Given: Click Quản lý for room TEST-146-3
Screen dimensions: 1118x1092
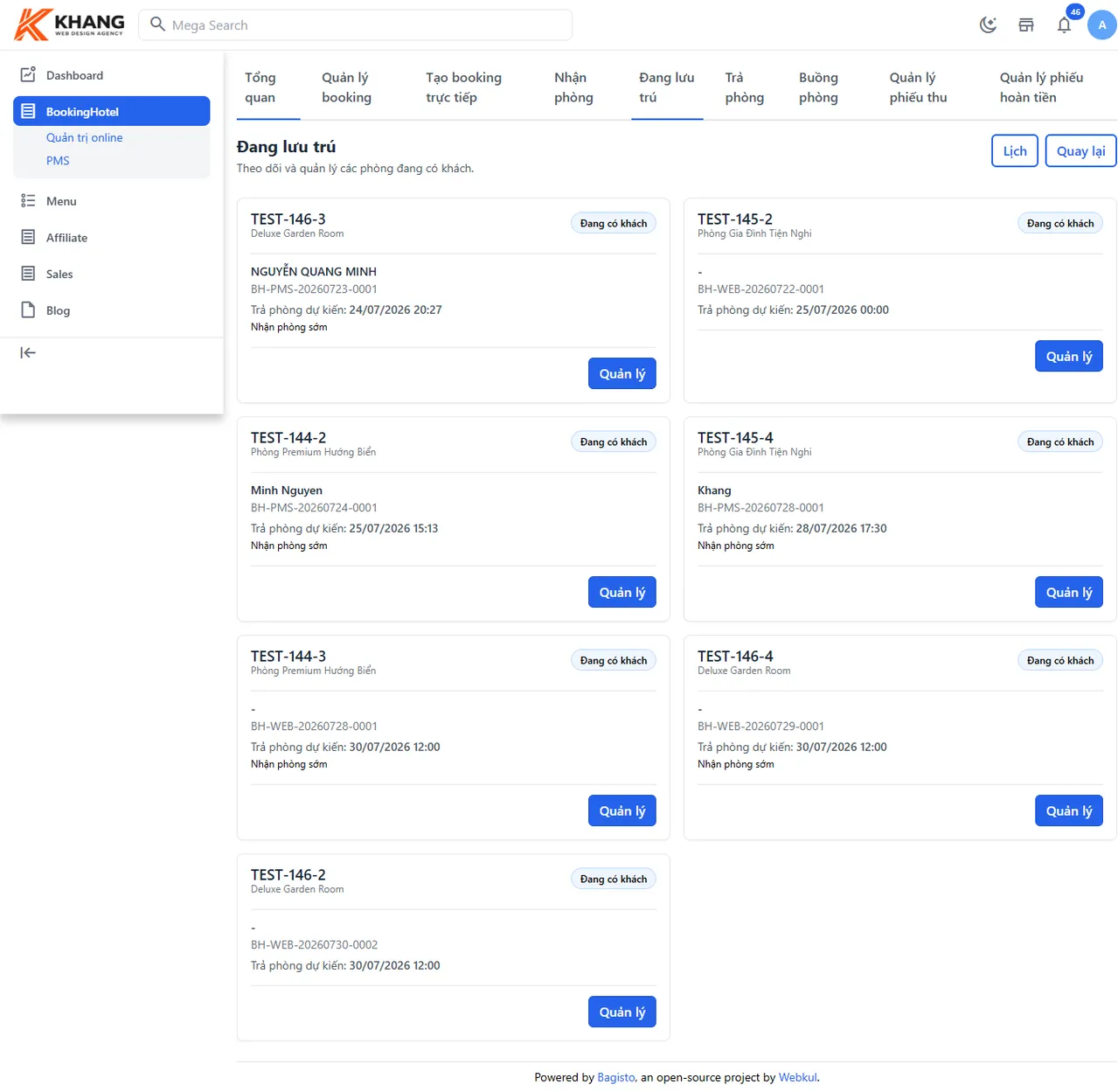Looking at the screenshot, I should tap(622, 373).
